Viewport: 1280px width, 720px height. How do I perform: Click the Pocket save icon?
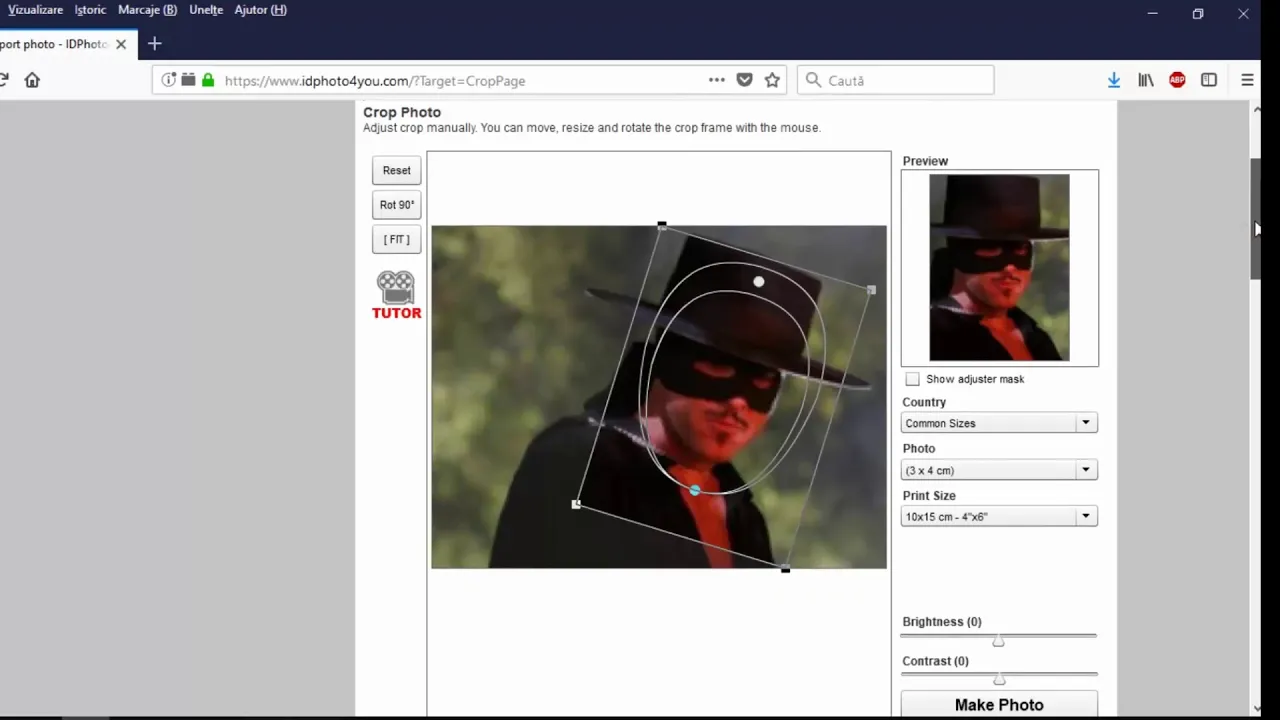744,80
